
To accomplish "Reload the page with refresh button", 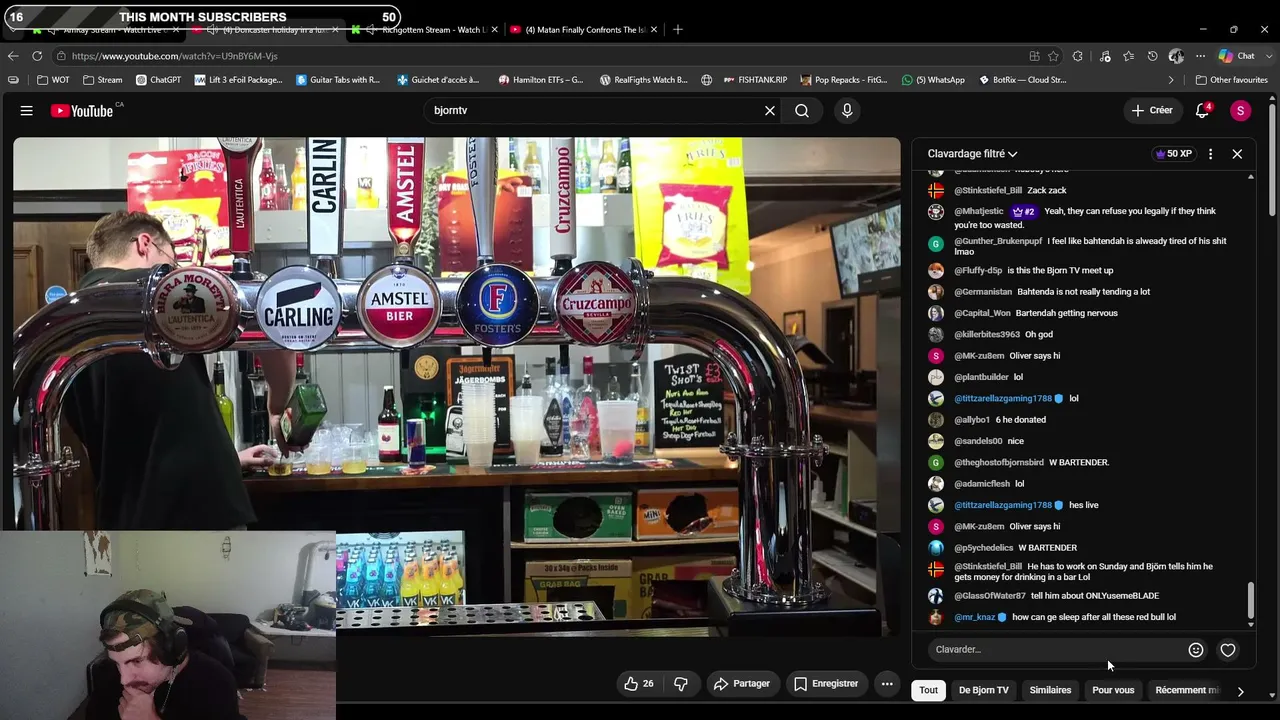I will pyautogui.click(x=37, y=56).
